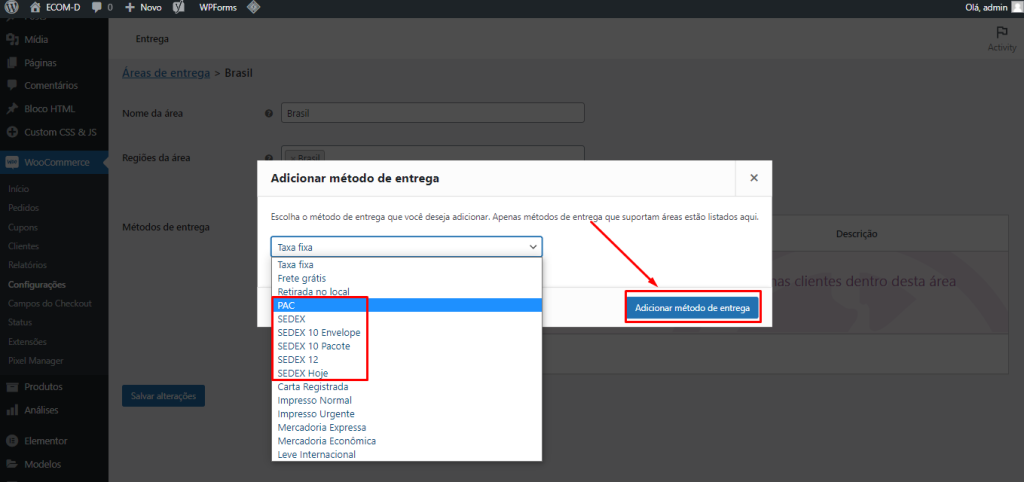This screenshot has height=482, width=1024.
Task: Choose SEDEX 10 Pacote option
Action: click(406, 346)
